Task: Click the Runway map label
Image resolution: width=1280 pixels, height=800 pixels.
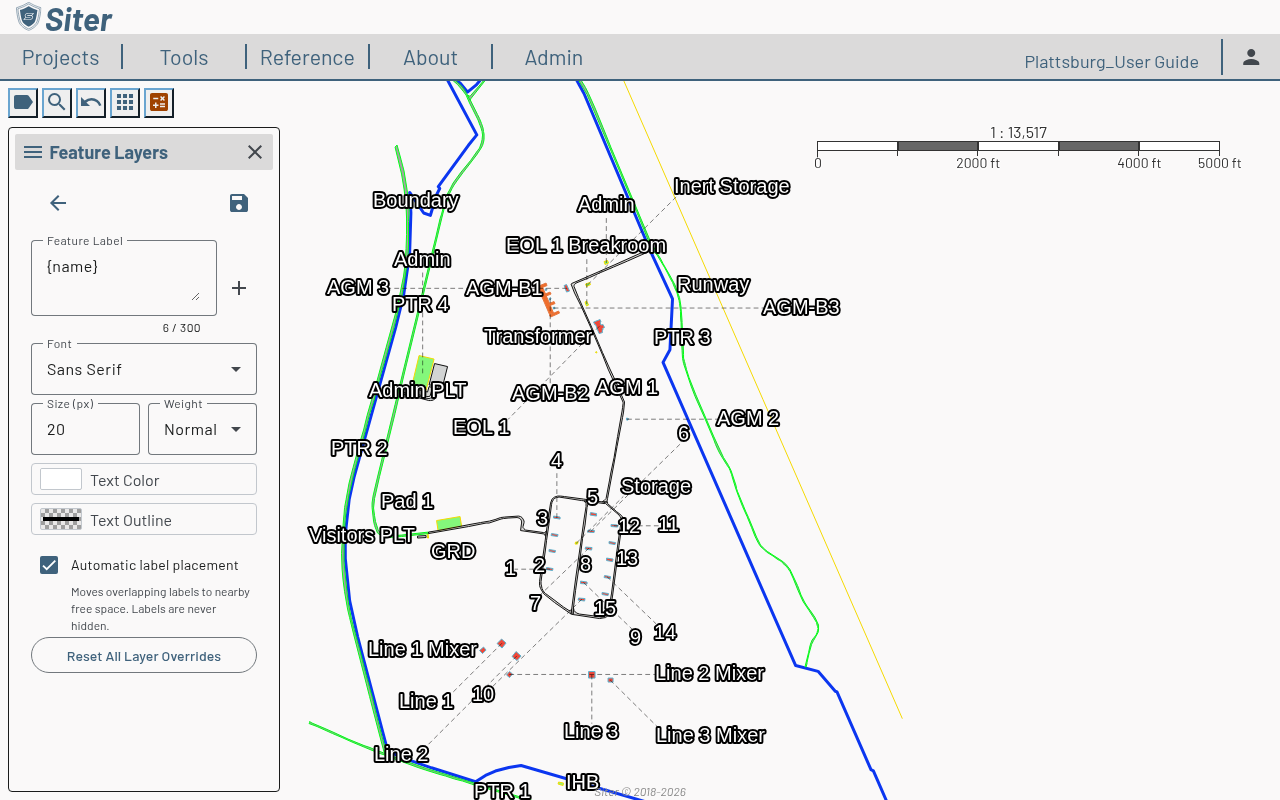Action: (x=713, y=284)
